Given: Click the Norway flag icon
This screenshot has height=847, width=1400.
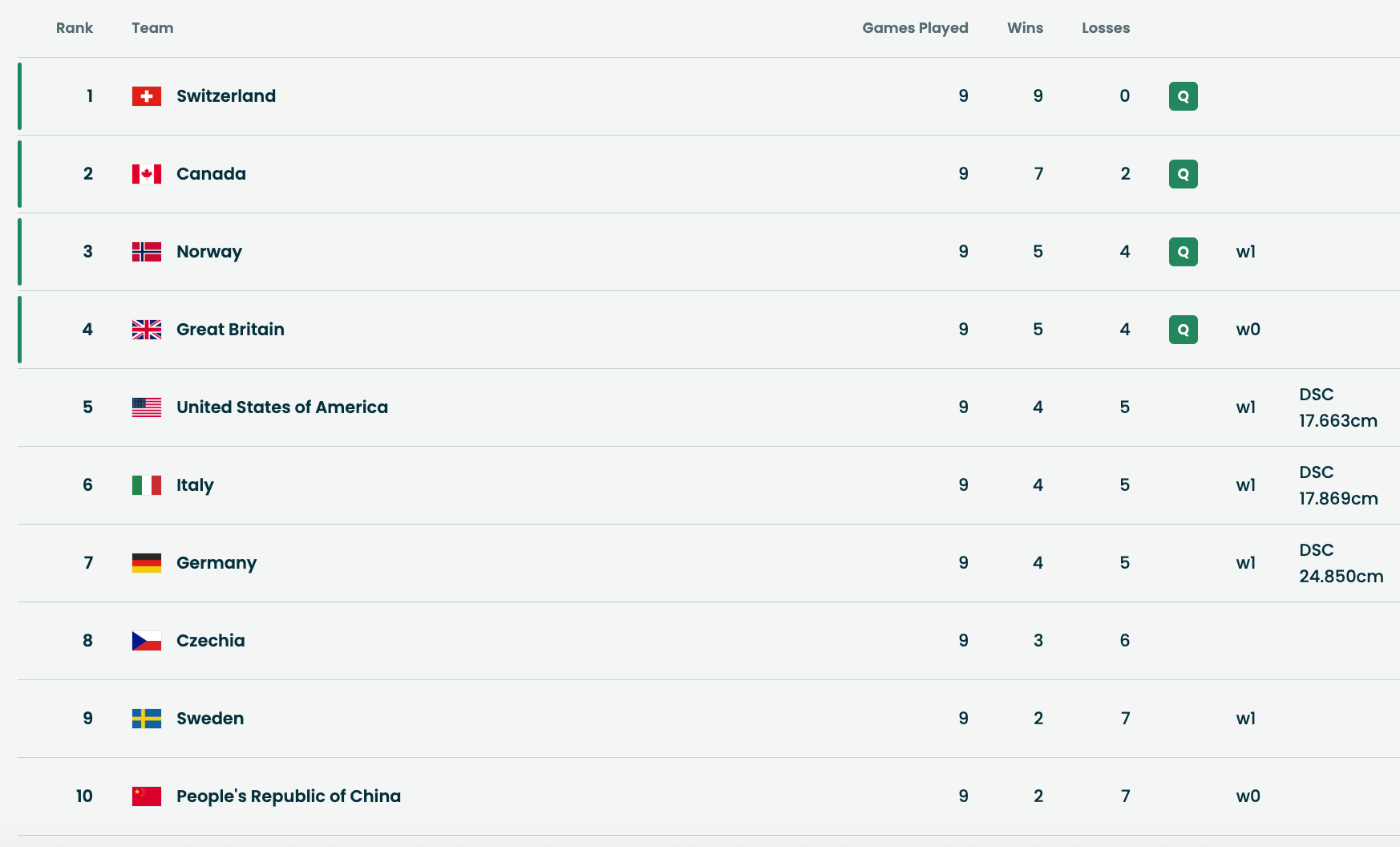Looking at the screenshot, I should [147, 252].
